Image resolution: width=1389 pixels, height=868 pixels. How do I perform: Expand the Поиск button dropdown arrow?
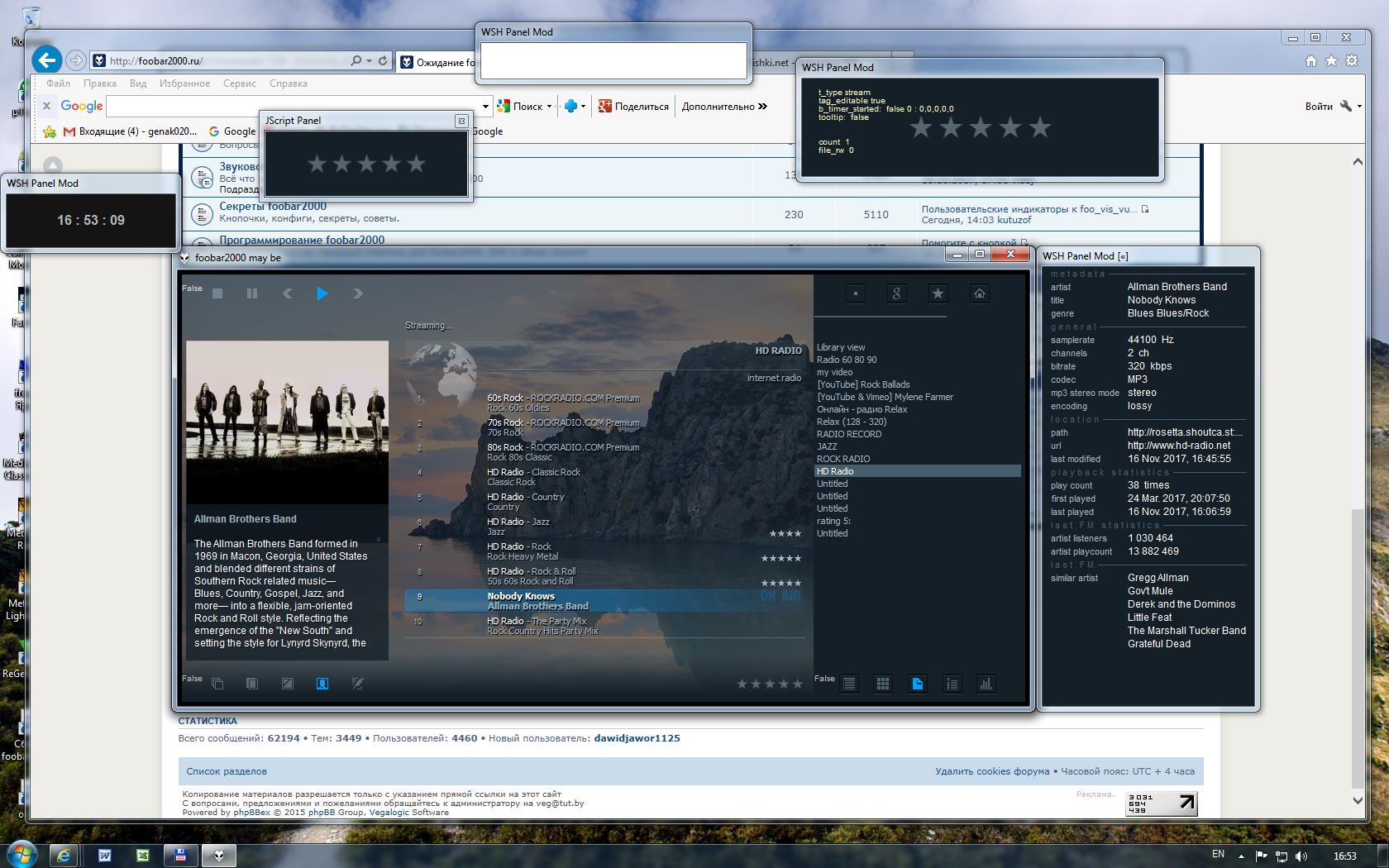(549, 107)
